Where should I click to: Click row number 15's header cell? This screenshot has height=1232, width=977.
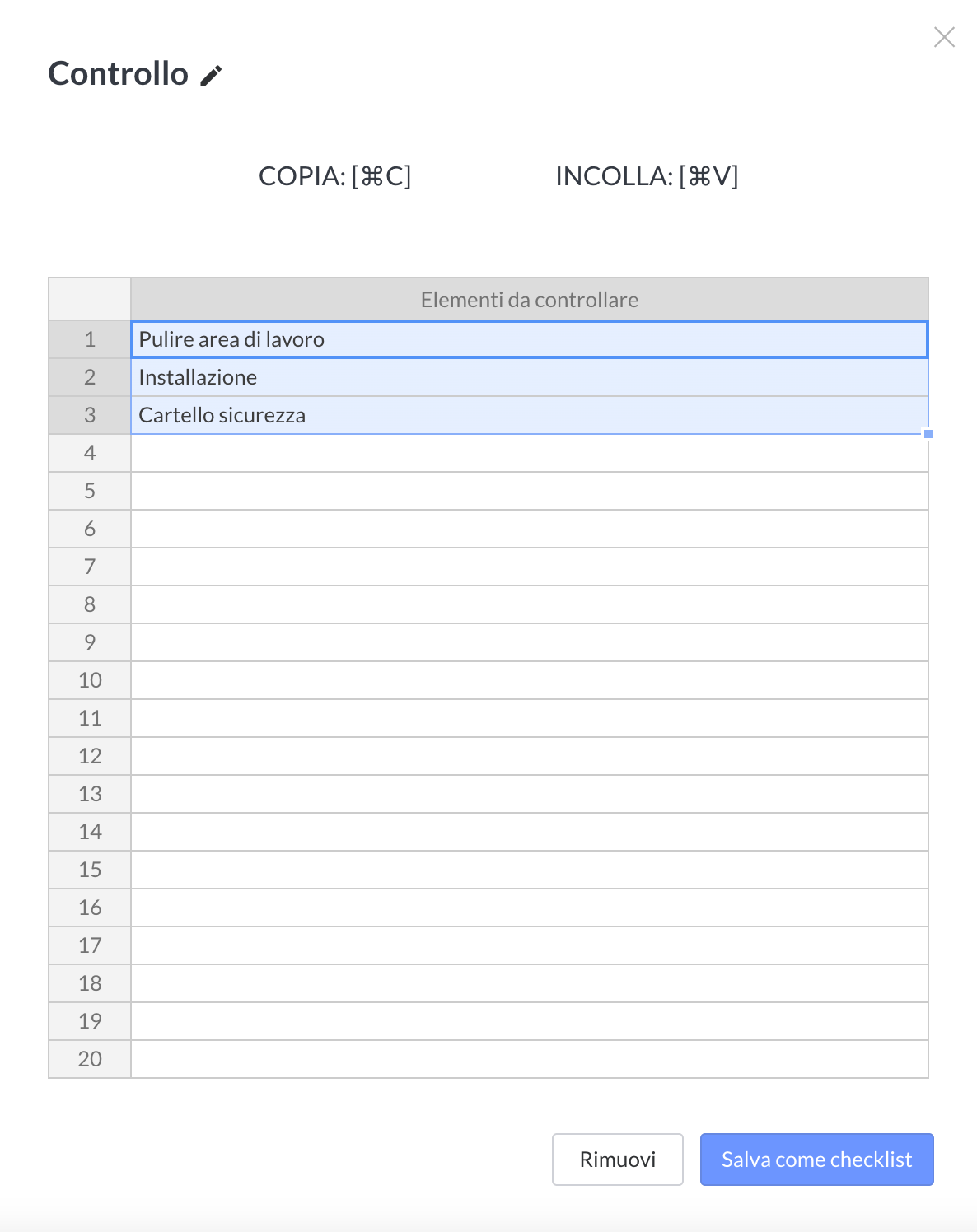(x=89, y=869)
